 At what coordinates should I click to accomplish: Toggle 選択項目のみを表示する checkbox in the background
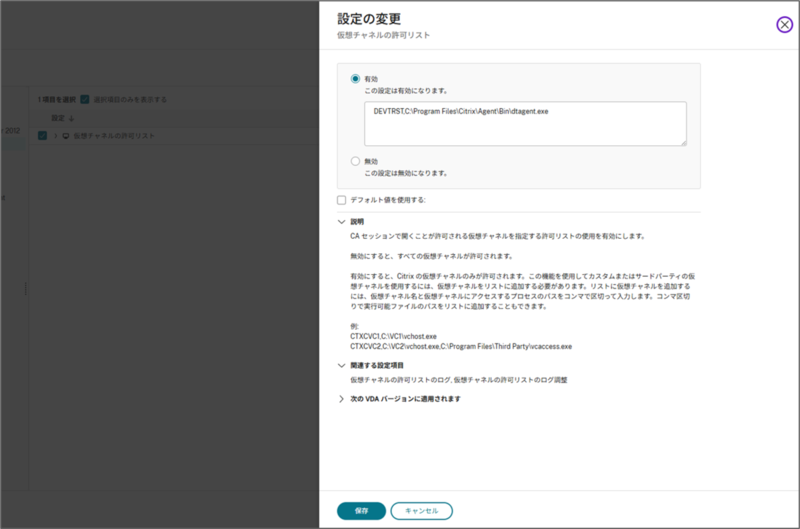coord(85,99)
